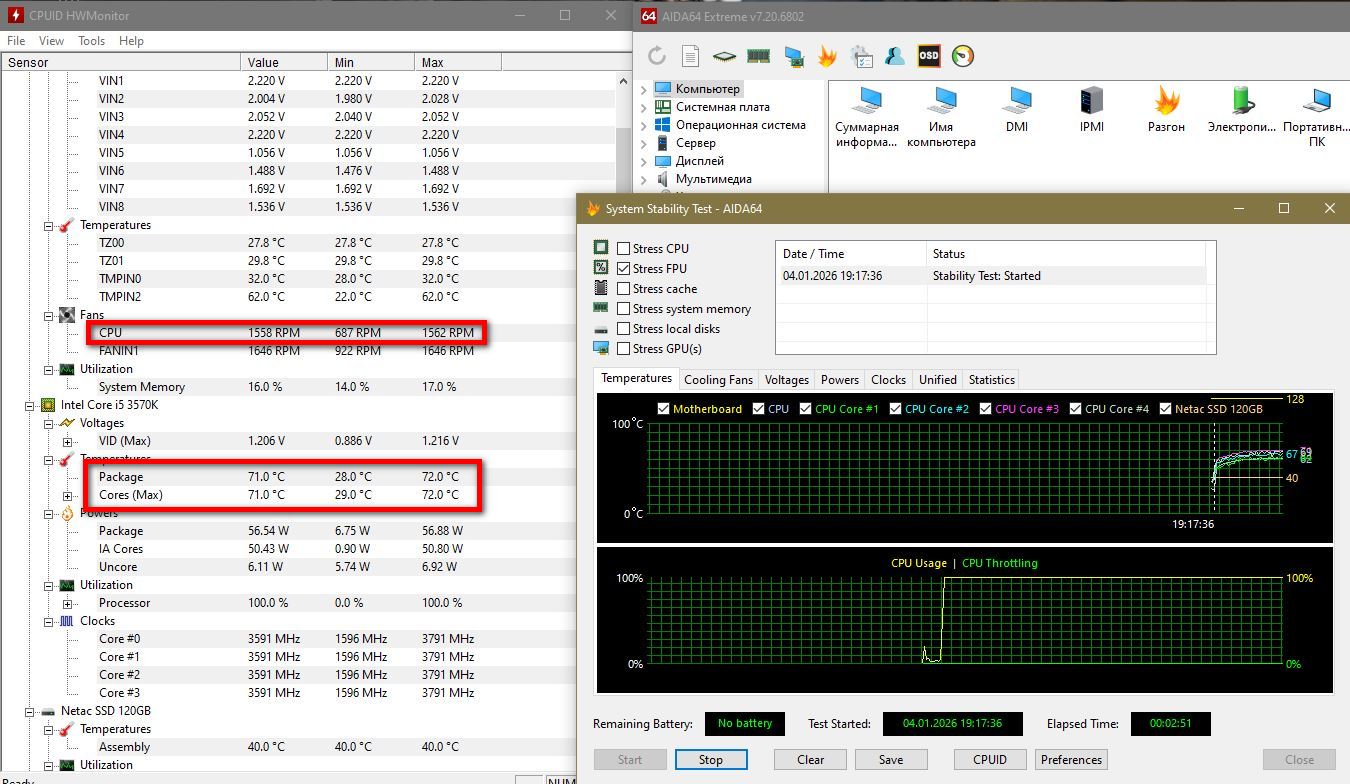Switch to the Voltages tab

[787, 380]
